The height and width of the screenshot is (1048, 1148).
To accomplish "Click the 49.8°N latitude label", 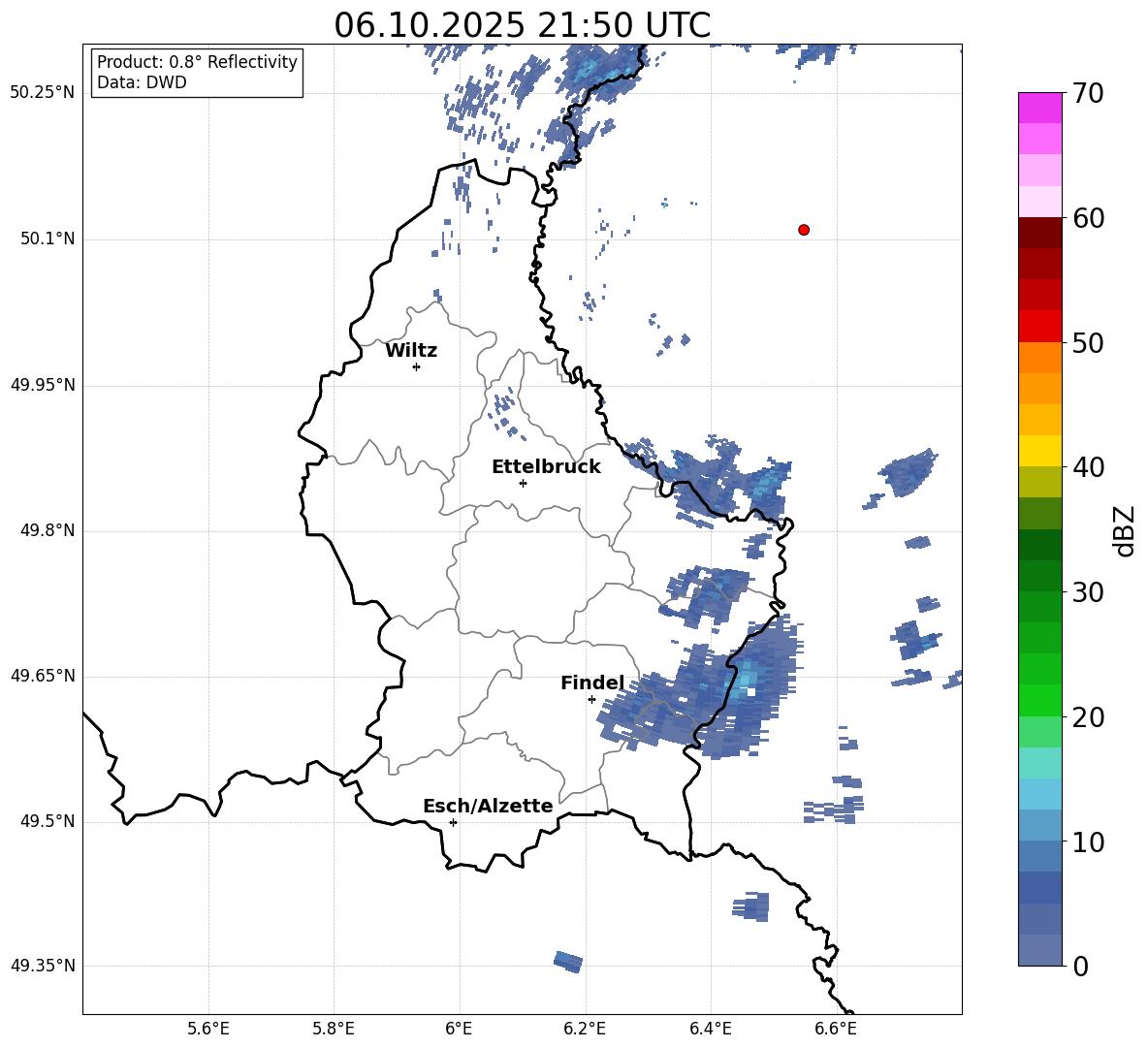I will point(48,530).
